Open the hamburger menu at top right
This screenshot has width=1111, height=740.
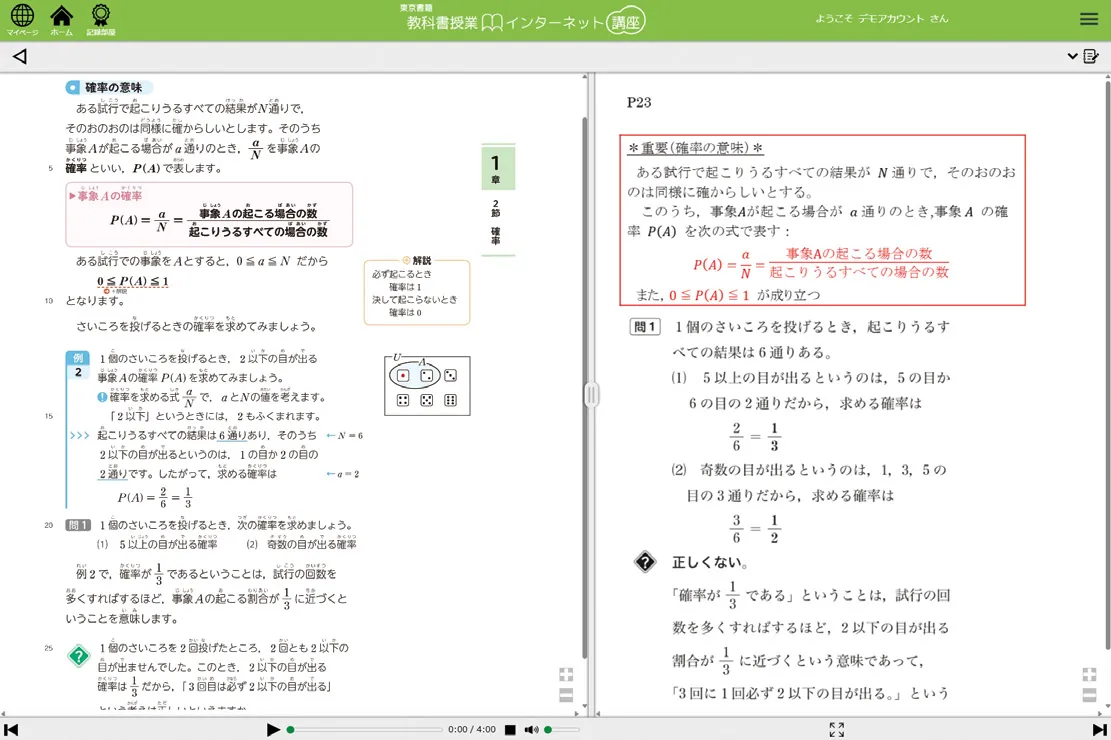pyautogui.click(x=1089, y=19)
